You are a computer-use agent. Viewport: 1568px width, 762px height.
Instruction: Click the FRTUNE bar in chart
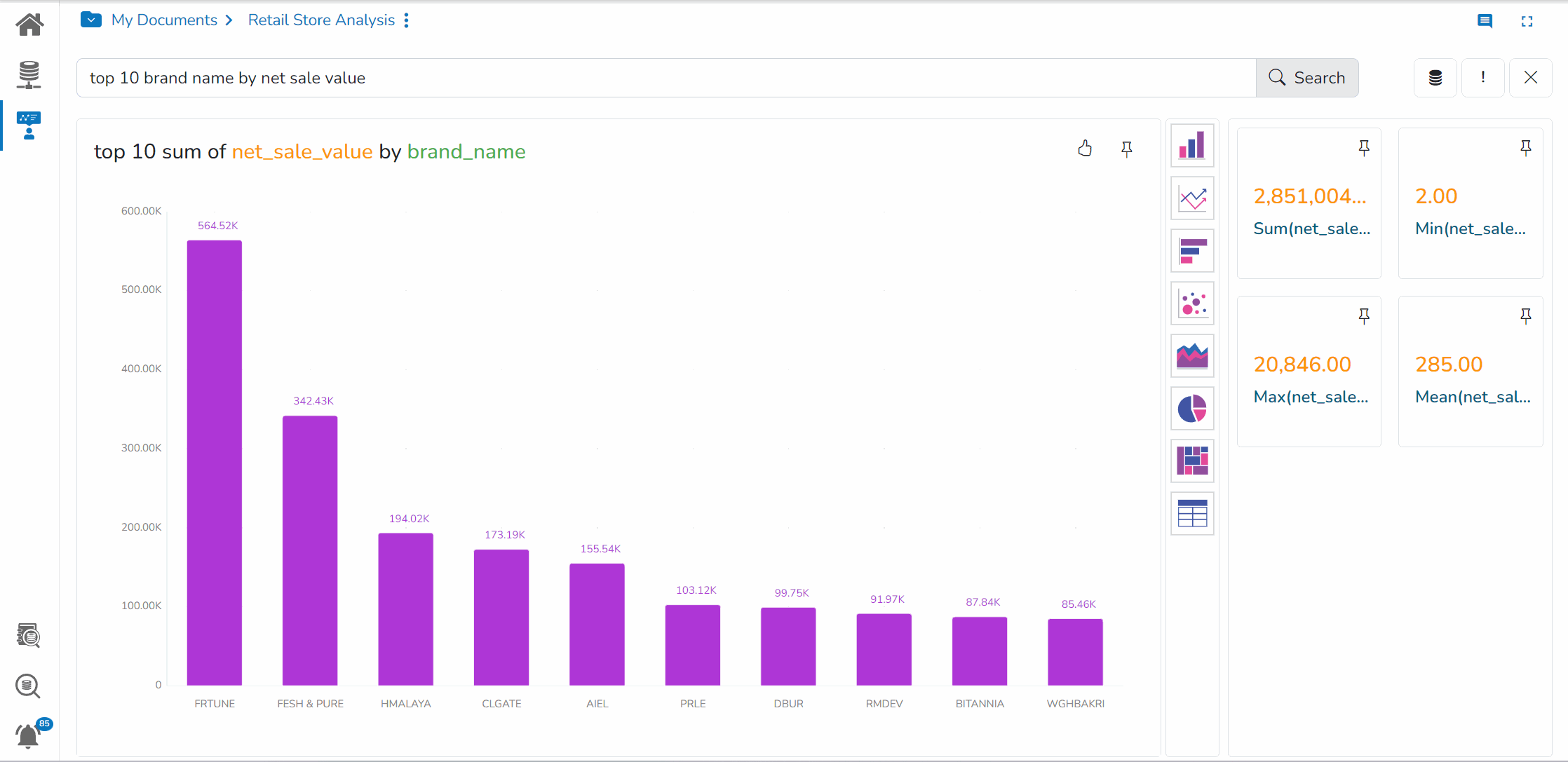[x=215, y=463]
